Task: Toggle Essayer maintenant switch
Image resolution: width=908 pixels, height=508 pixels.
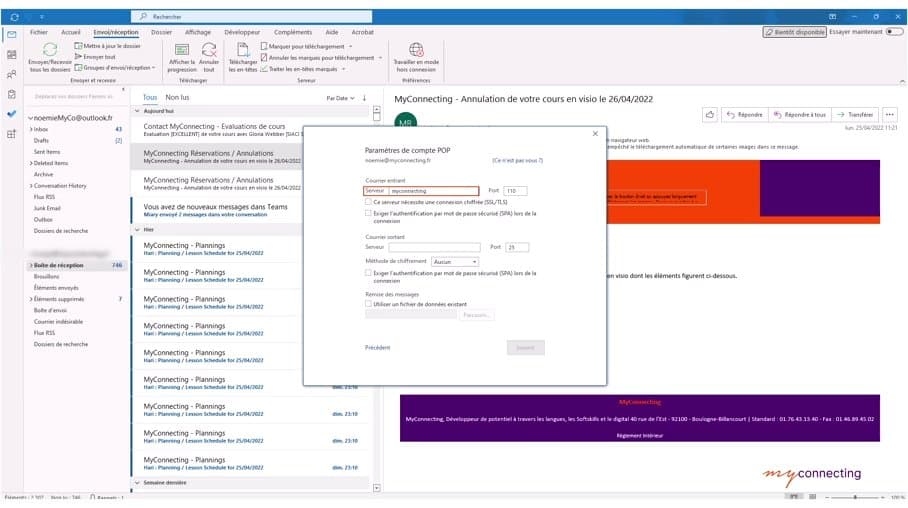Action: tap(895, 32)
